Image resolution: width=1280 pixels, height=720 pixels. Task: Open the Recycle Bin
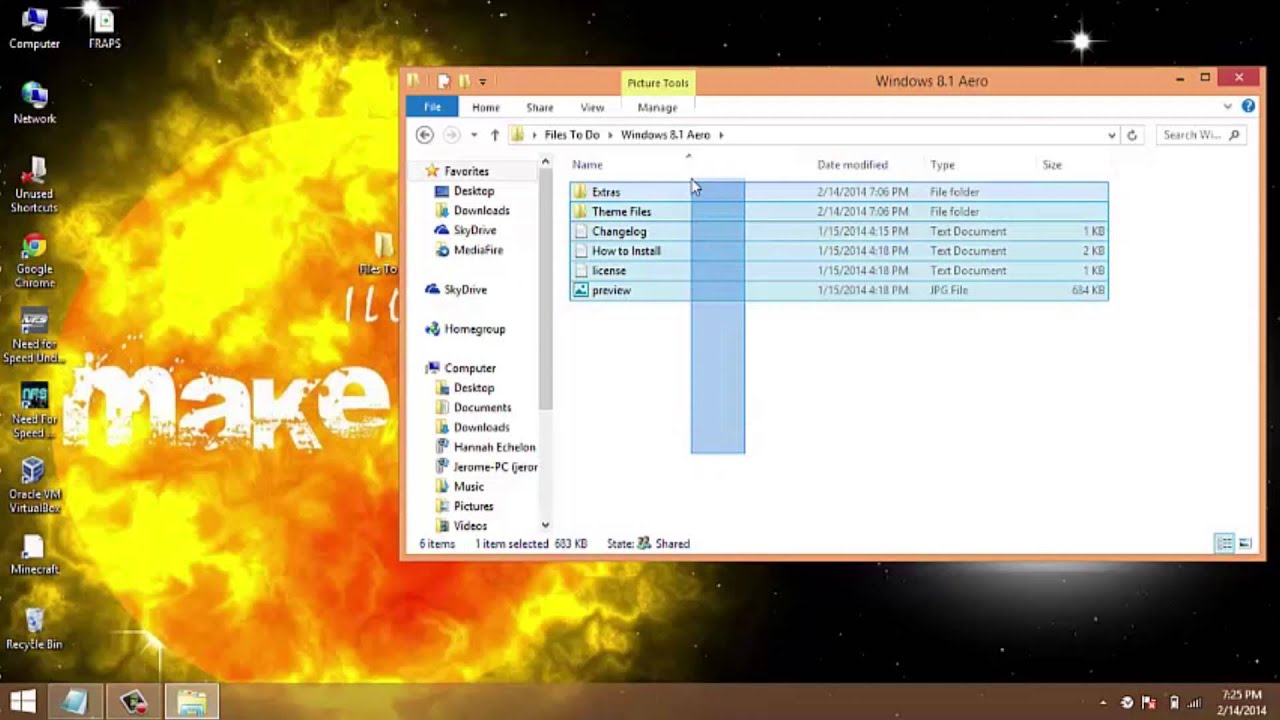pyautogui.click(x=34, y=629)
